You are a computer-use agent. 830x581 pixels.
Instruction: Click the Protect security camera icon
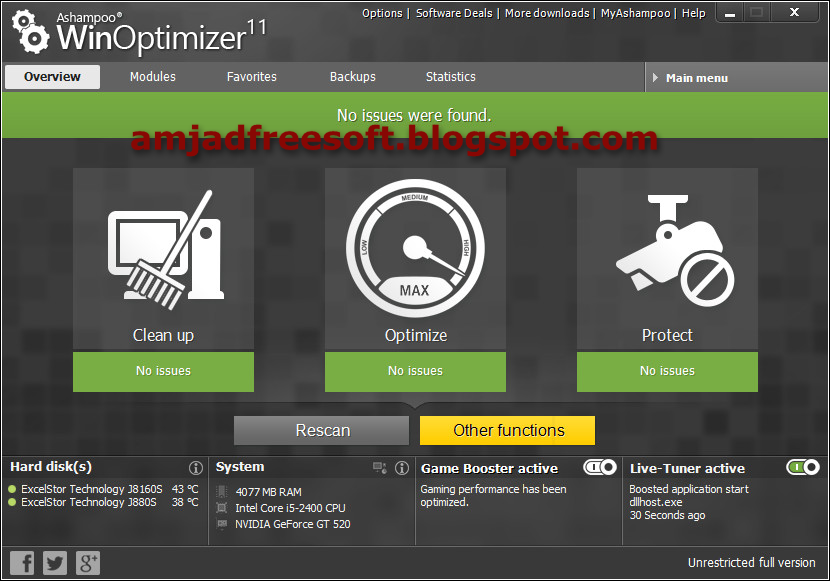point(675,250)
